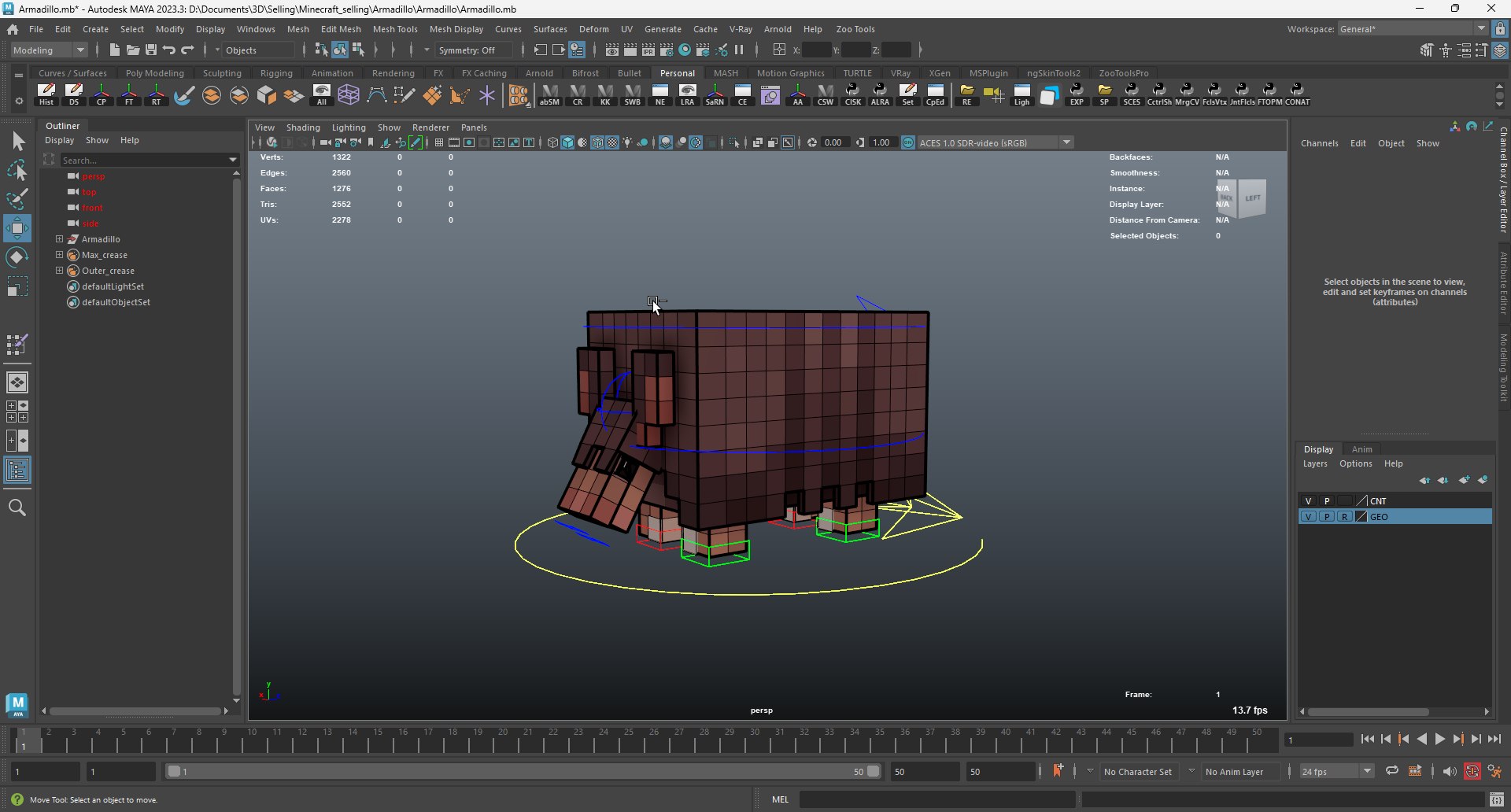Click the Outliner search field
Viewport: 1511px width, 812px height.
tap(145, 160)
